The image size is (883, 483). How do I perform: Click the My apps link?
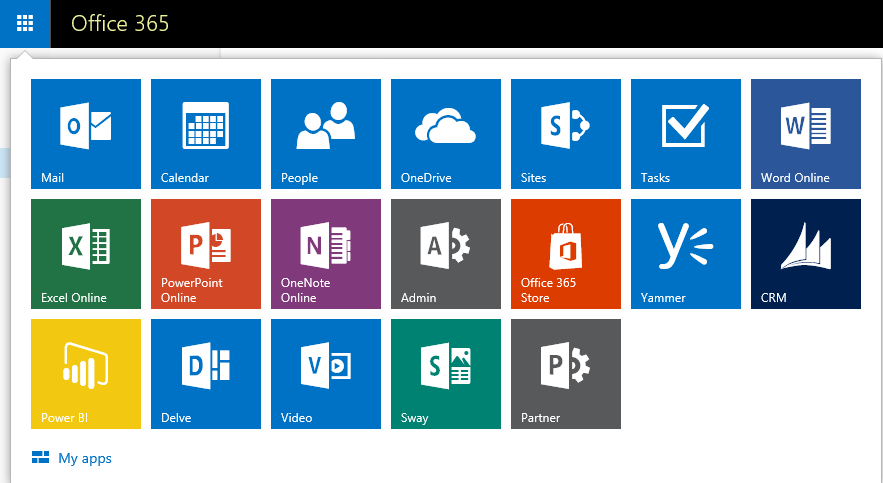(72, 458)
